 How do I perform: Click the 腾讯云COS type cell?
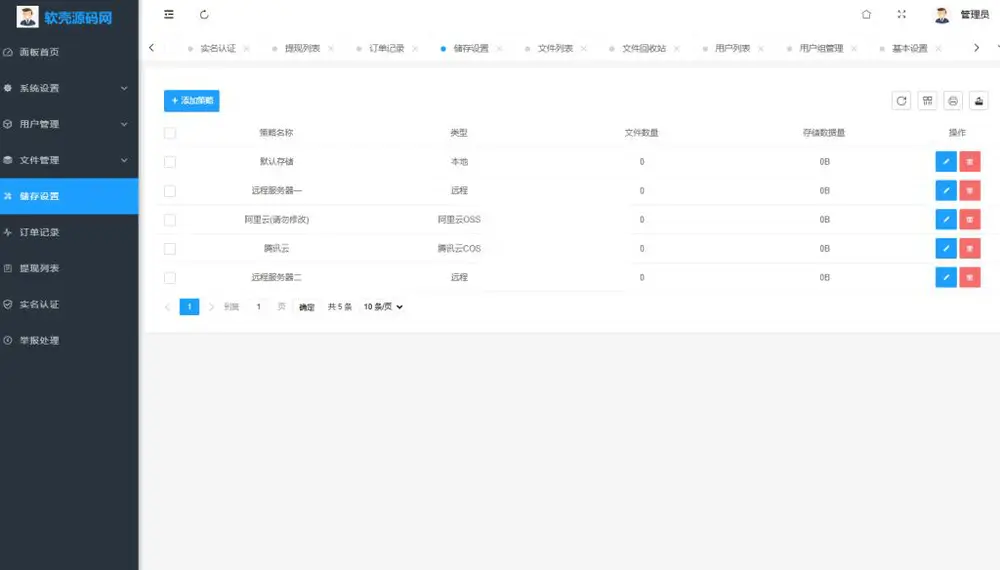pos(459,248)
